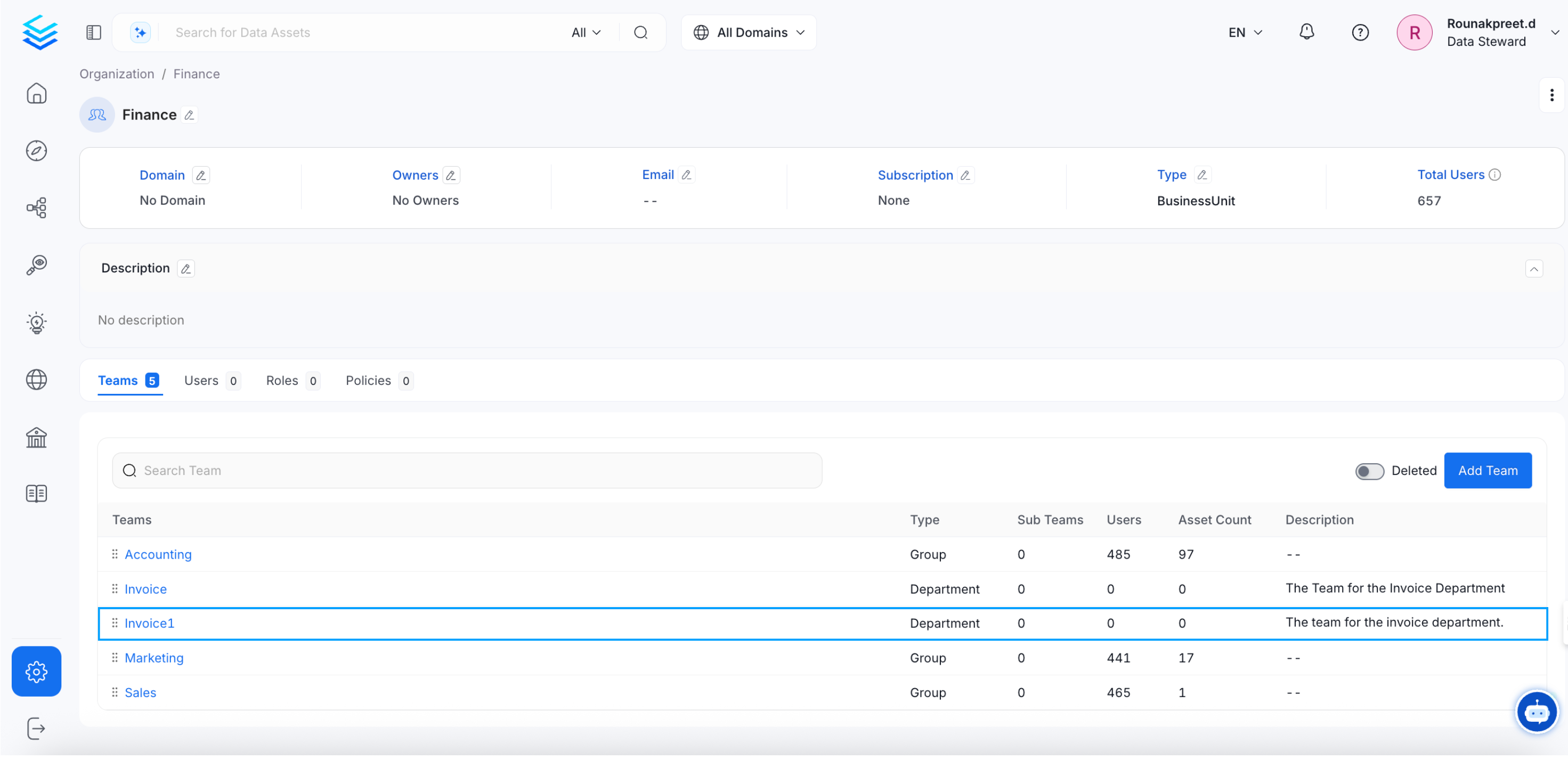Image resolution: width=1568 pixels, height=759 pixels.
Task: Open the search scope All dropdown
Action: click(586, 33)
